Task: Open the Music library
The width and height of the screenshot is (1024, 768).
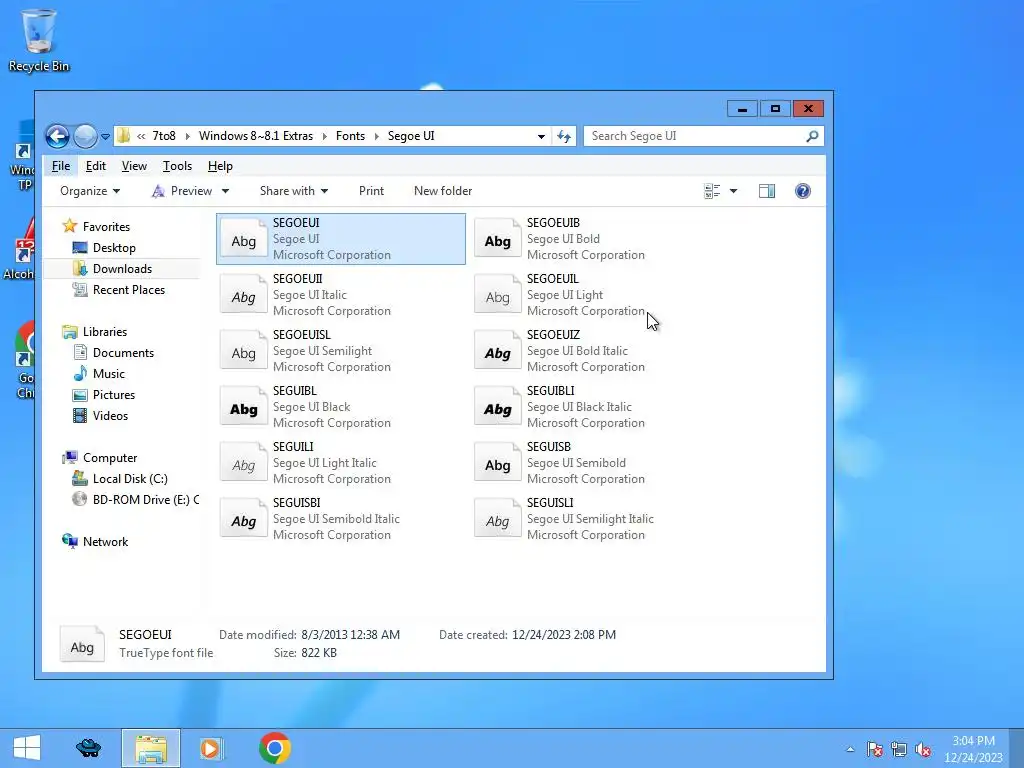Action: tap(99, 374)
